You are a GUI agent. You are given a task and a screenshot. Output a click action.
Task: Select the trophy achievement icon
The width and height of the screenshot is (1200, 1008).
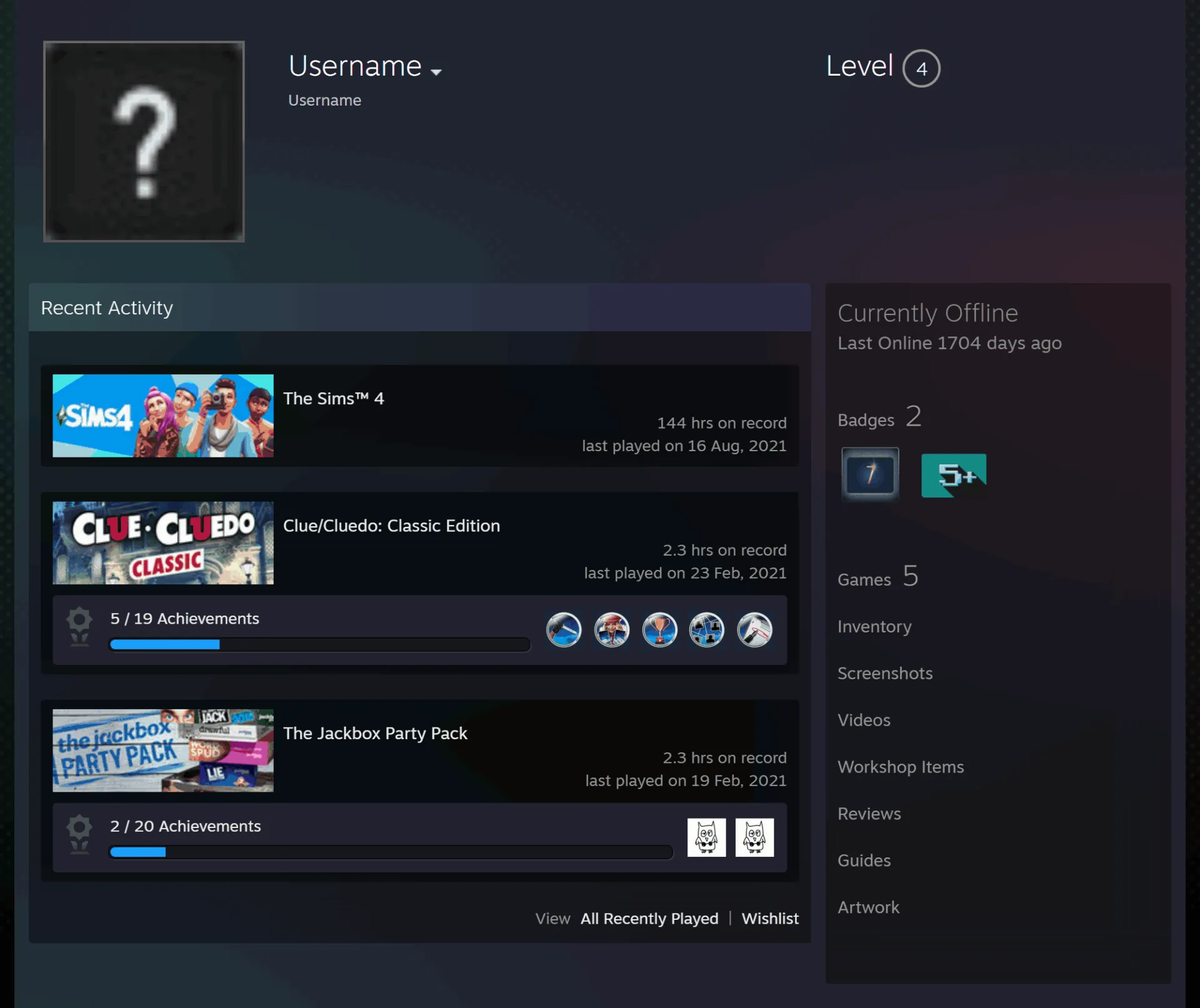[659, 629]
